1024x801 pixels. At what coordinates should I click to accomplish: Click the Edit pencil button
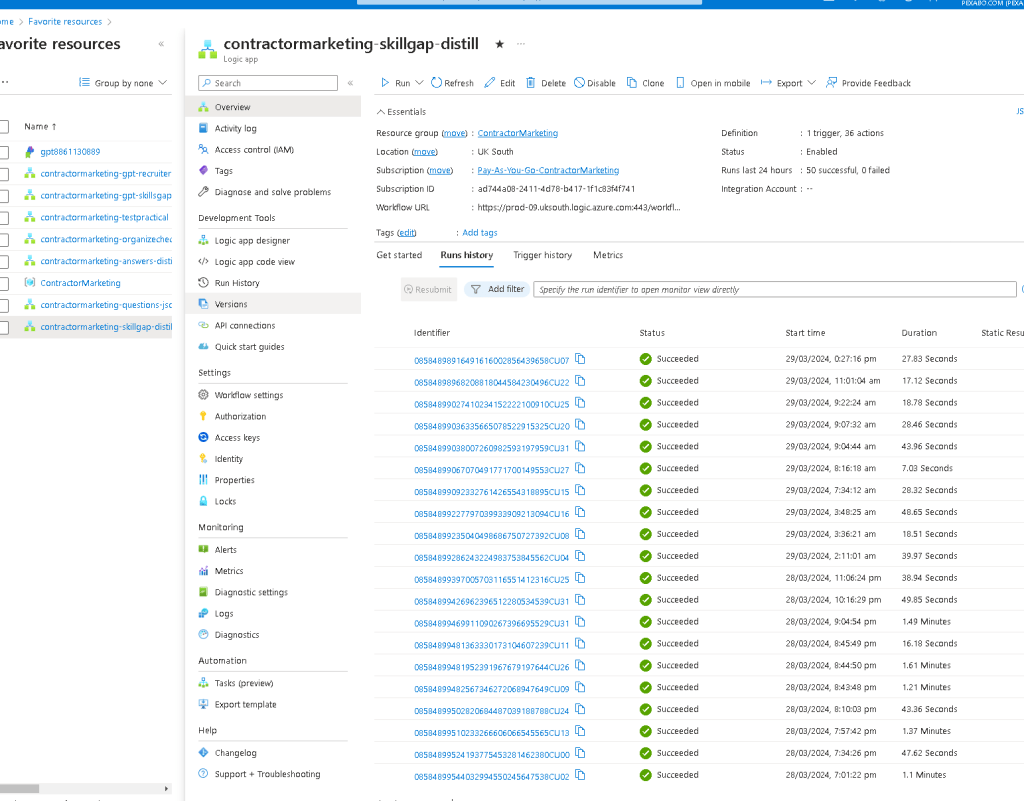coord(500,83)
